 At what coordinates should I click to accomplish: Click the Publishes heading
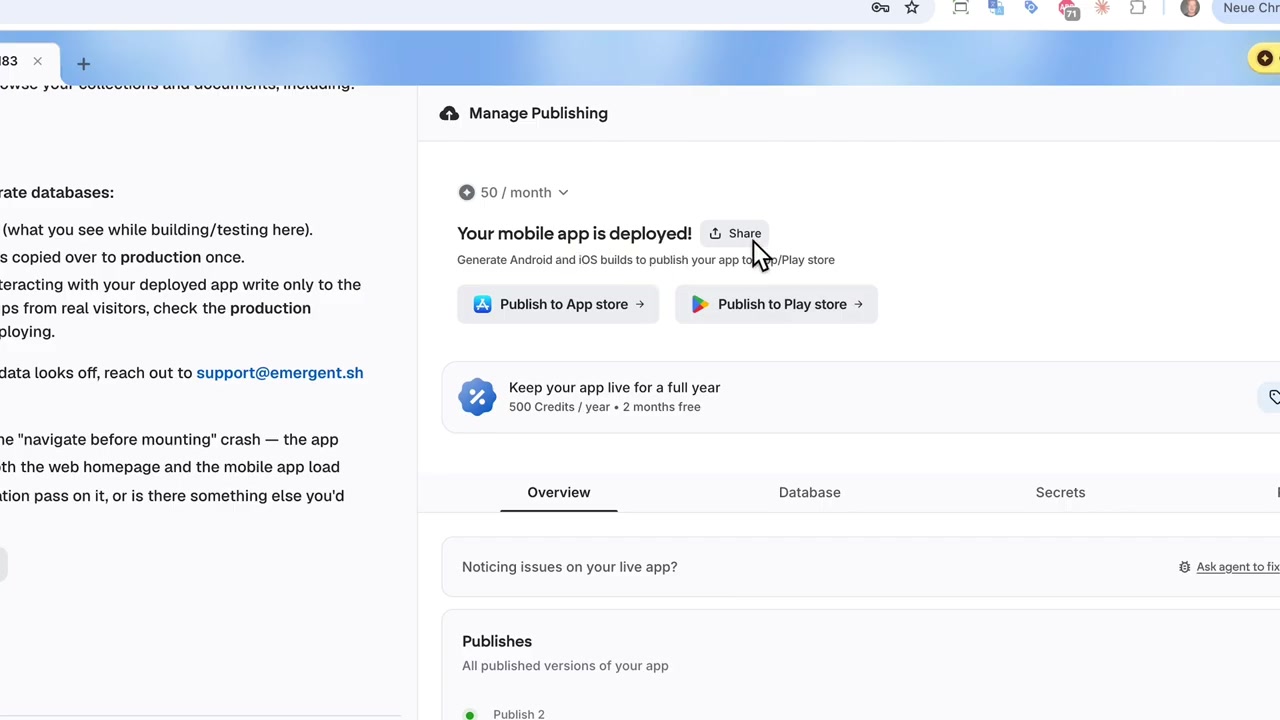click(497, 641)
